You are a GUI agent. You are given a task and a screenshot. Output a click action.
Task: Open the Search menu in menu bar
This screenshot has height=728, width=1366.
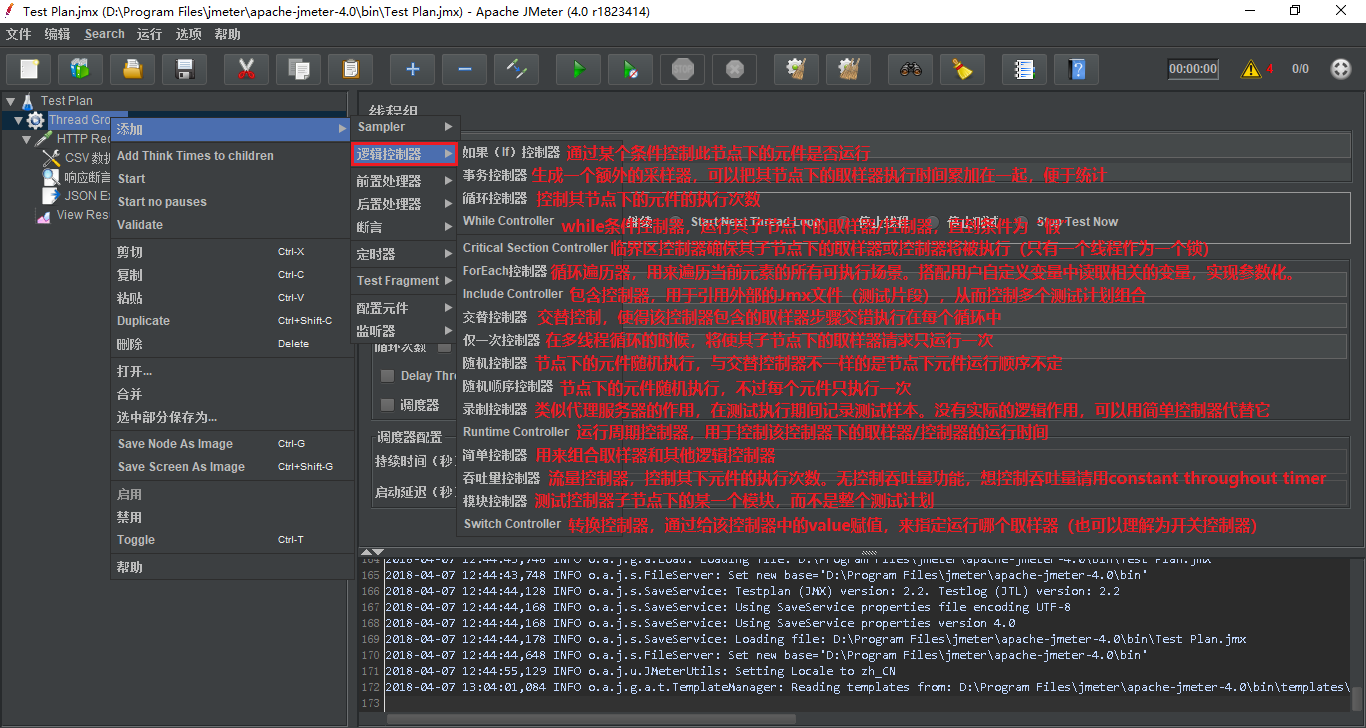tap(105, 34)
